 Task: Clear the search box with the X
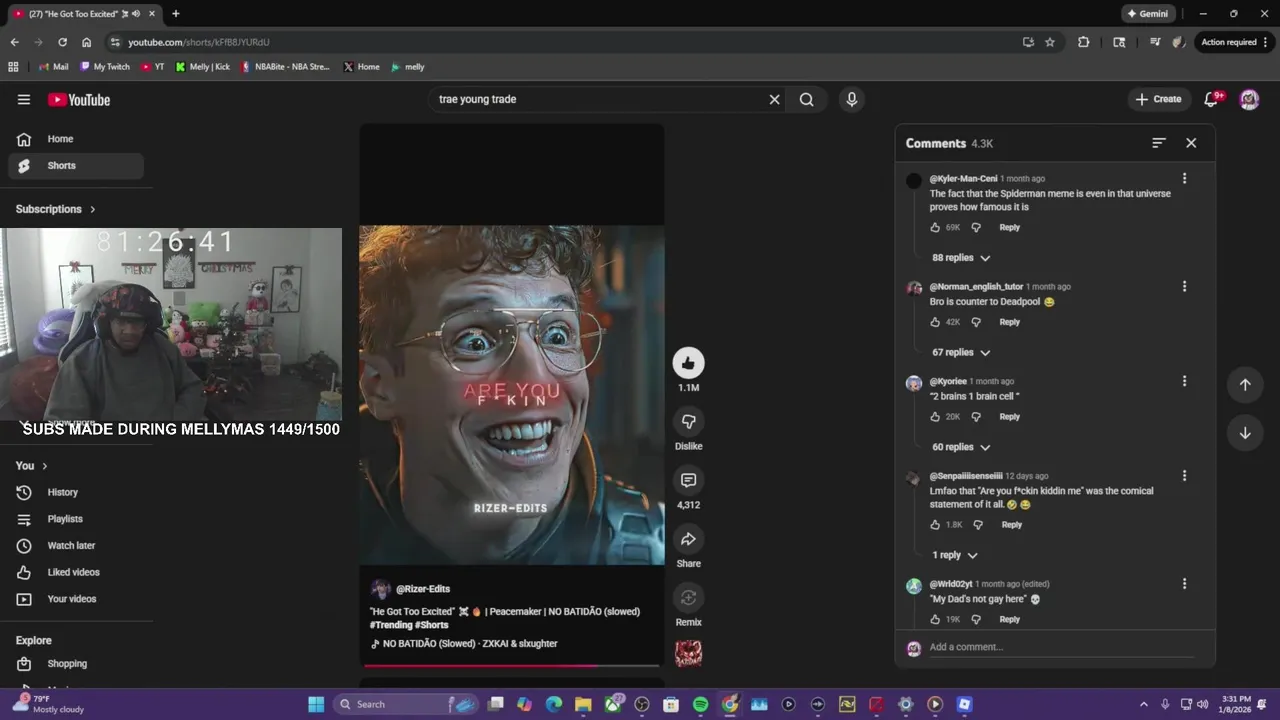774,99
